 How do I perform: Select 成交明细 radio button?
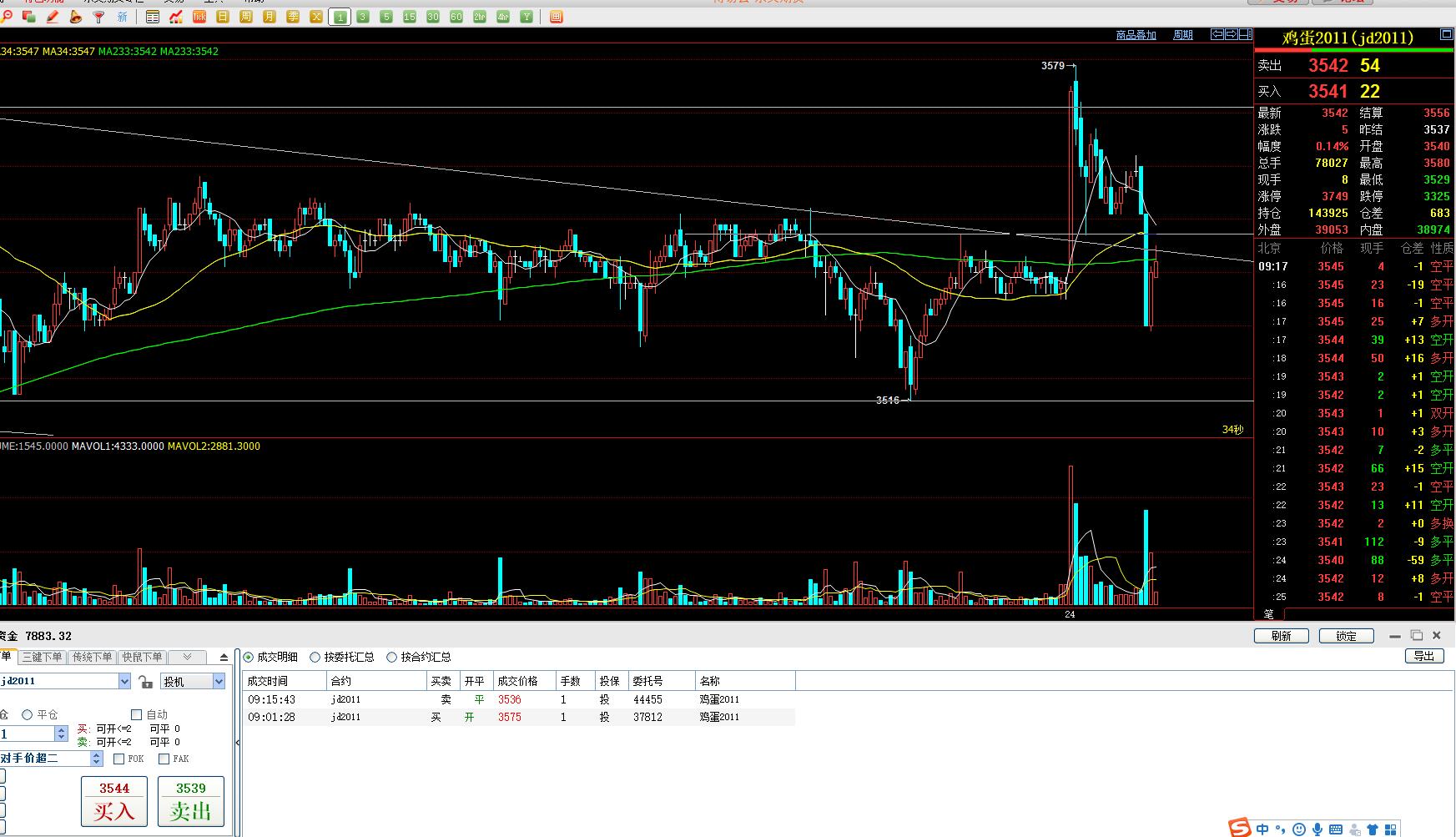[248, 658]
